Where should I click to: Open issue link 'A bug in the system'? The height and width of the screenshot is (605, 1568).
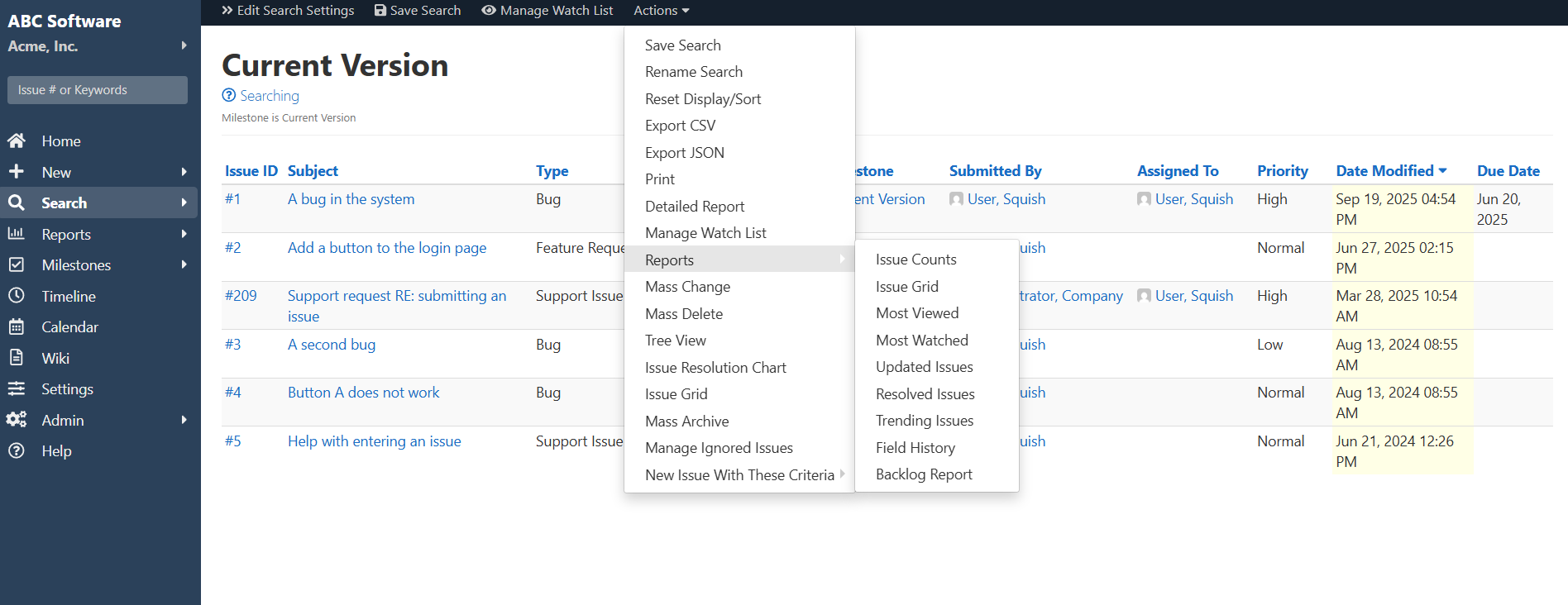click(351, 199)
